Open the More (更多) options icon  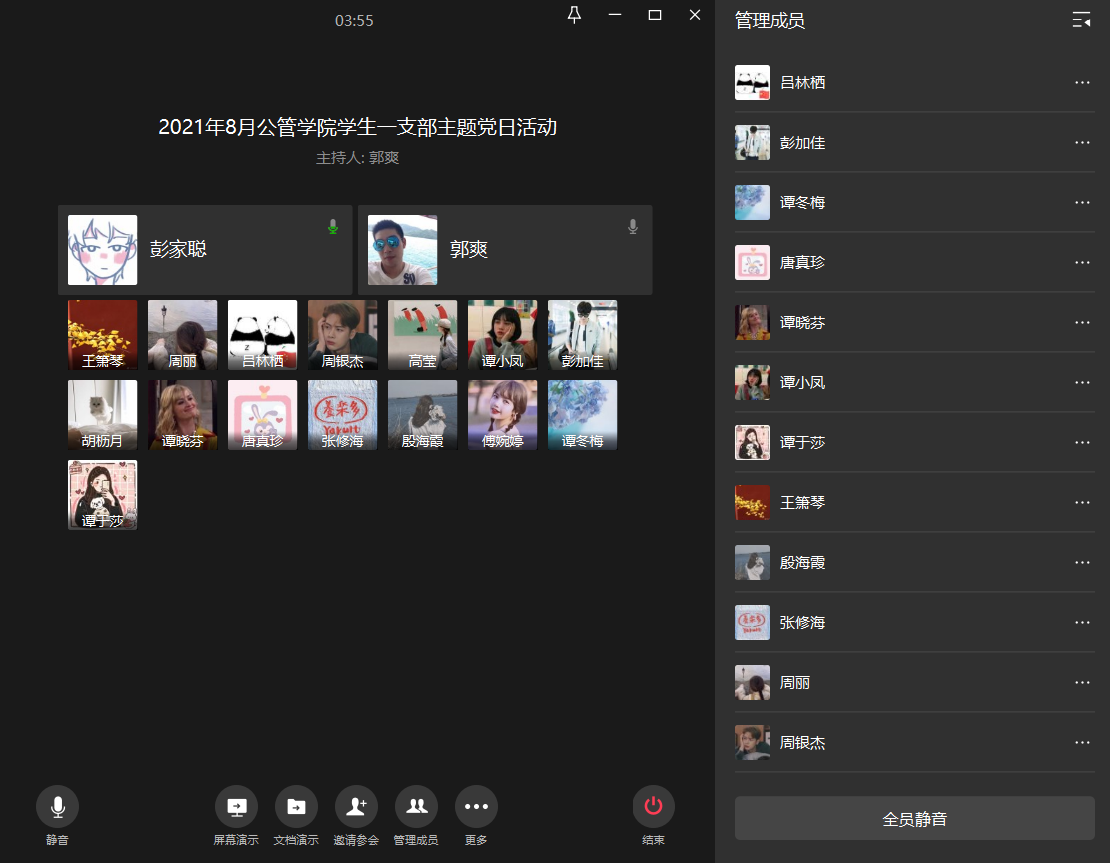(x=476, y=806)
